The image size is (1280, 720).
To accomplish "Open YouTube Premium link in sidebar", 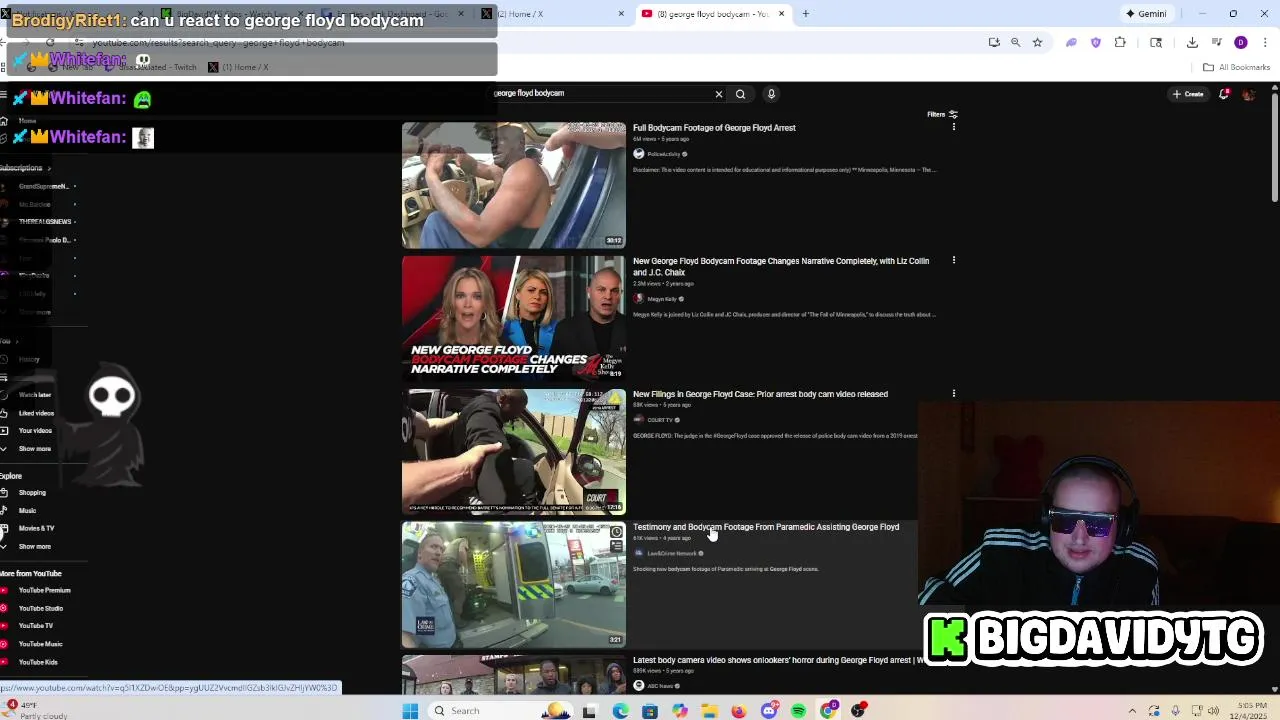I will 44,590.
